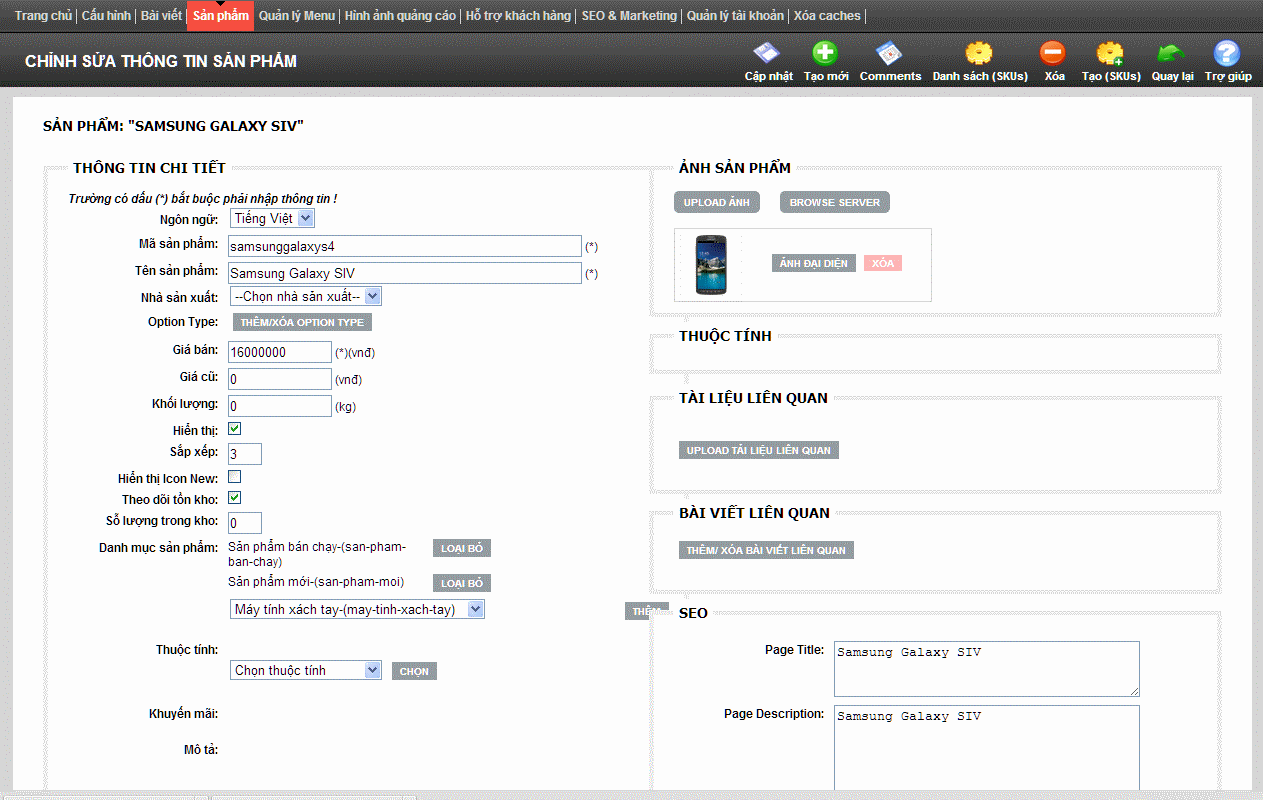The width and height of the screenshot is (1263, 800).
Task: Open Quản lý tài khoản menu
Action: pos(735,16)
